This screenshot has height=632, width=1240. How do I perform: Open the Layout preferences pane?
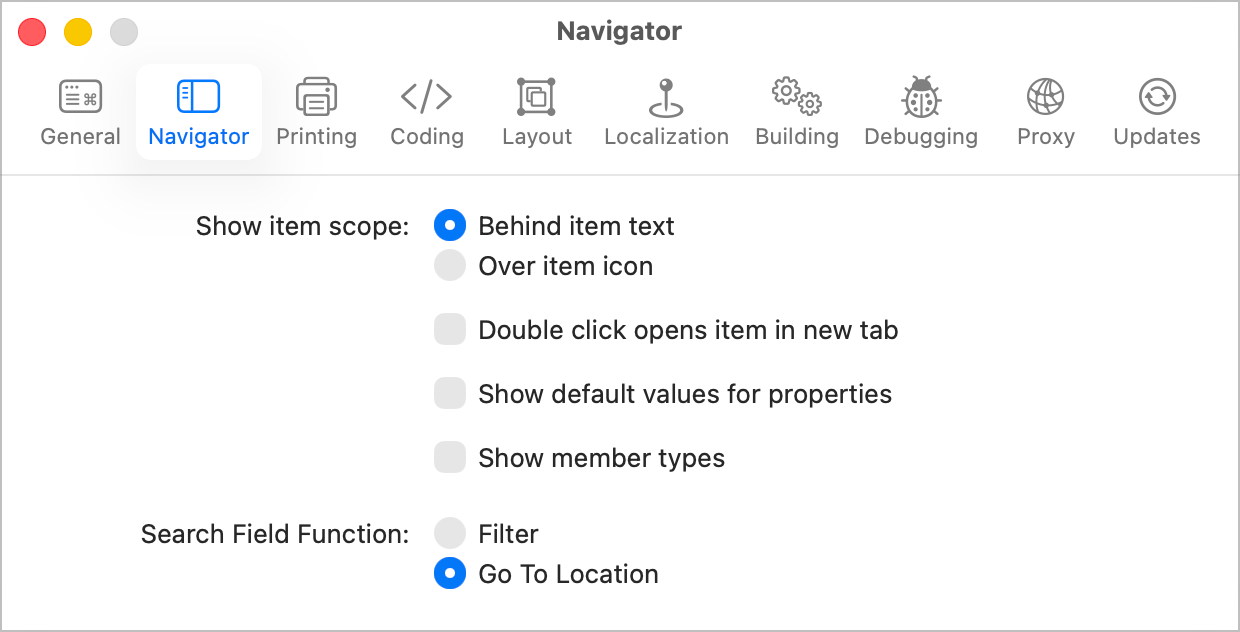click(536, 110)
